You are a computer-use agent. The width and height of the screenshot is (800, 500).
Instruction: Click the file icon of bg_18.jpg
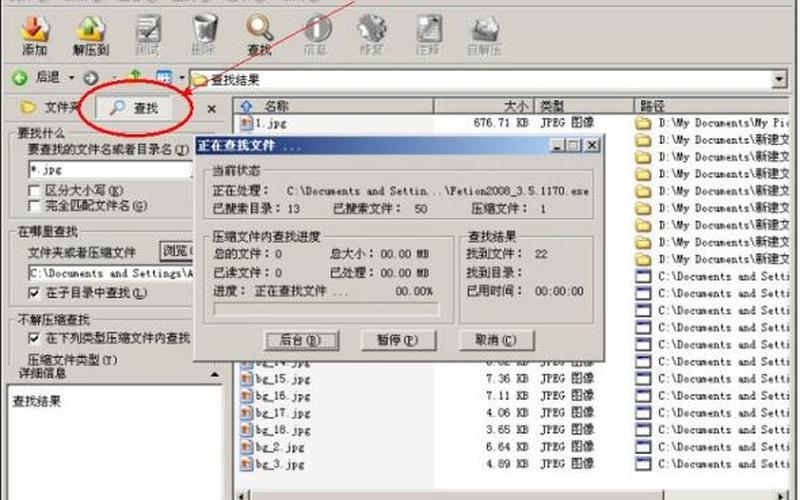click(246, 430)
